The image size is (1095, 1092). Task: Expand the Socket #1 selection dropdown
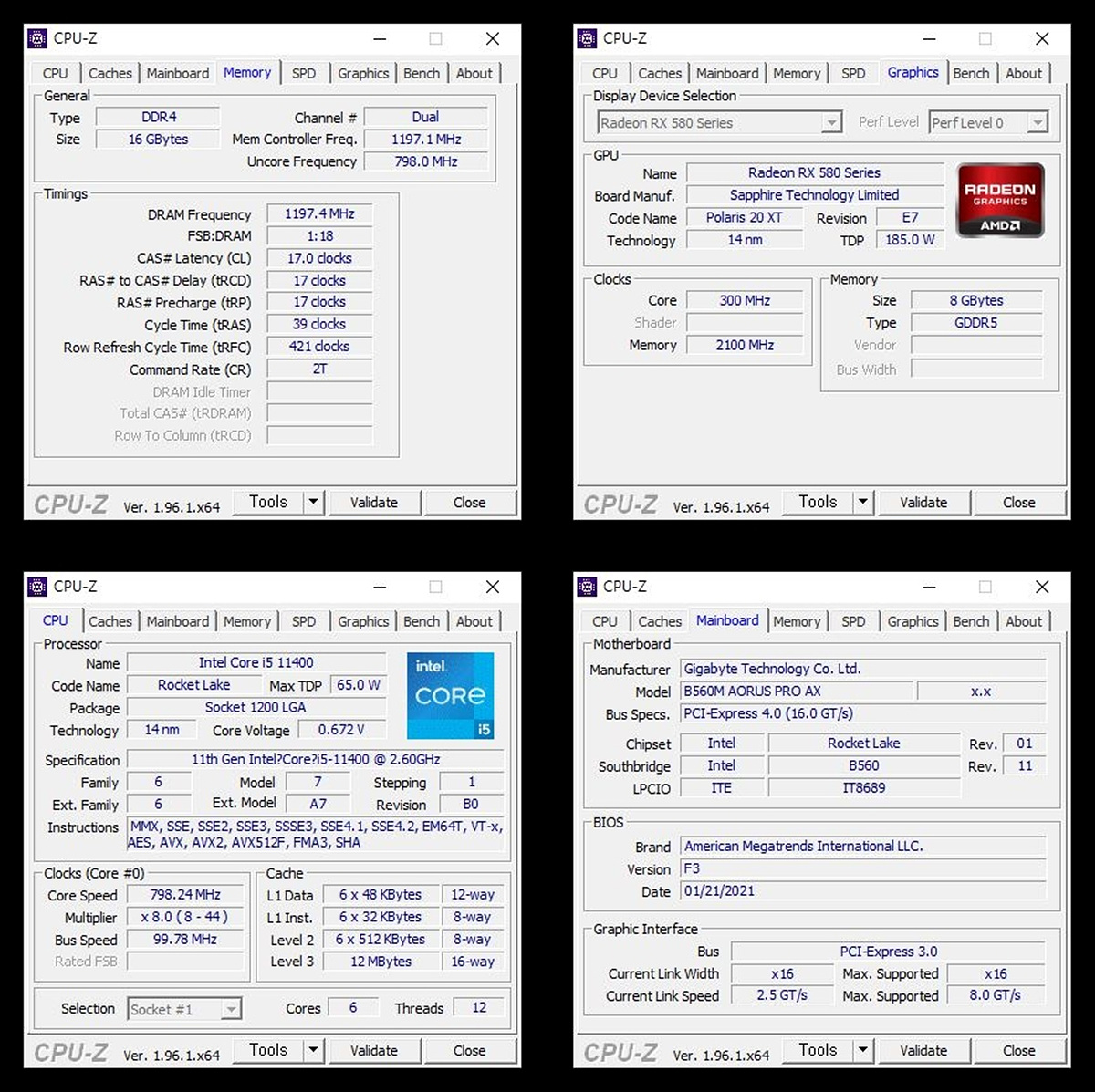point(232,1009)
